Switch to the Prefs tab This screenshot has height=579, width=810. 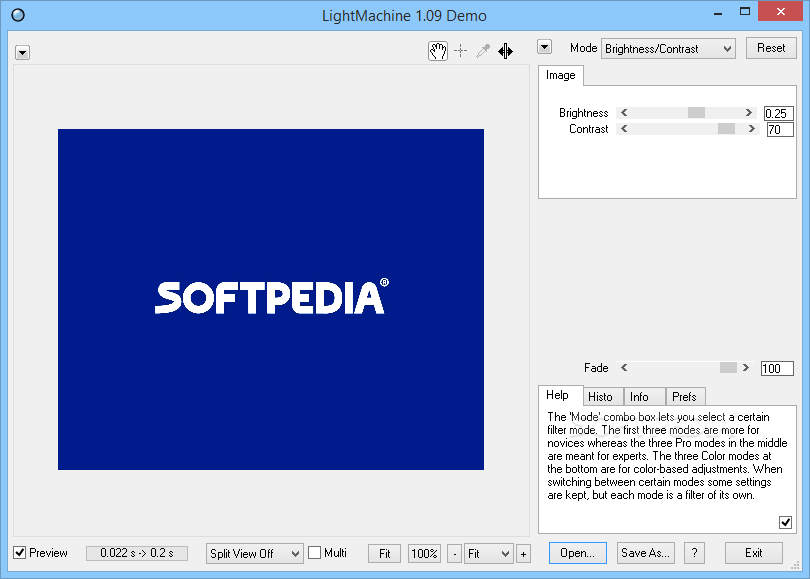684,397
